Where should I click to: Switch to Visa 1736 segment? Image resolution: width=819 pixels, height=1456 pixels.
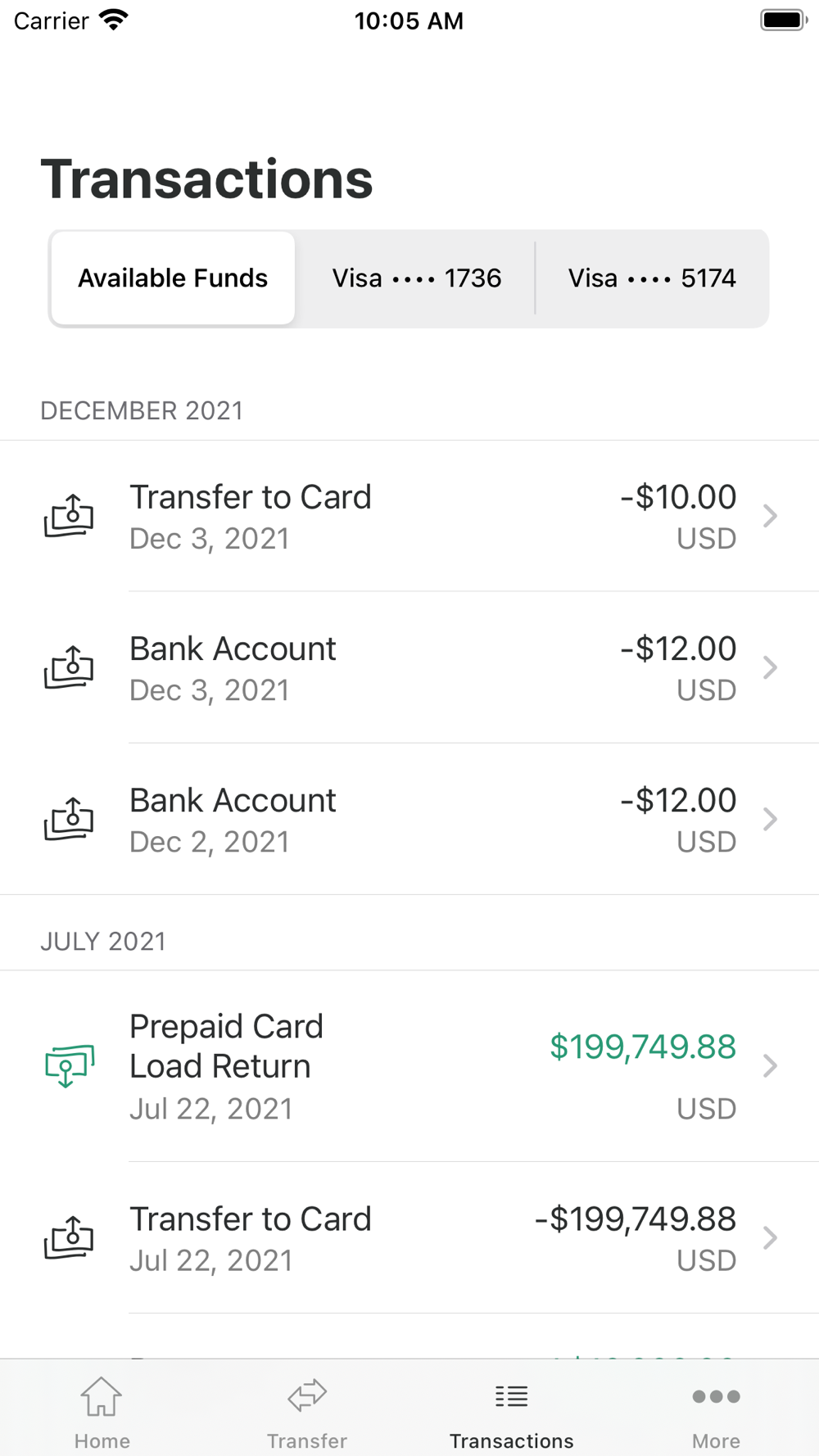click(x=416, y=278)
